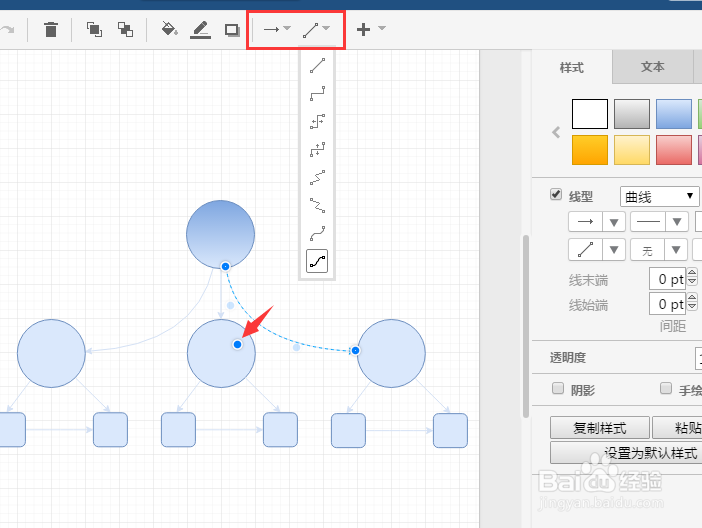Choose the selected entity relation waypoint style
This screenshot has width=702, height=528.
pyautogui.click(x=317, y=261)
